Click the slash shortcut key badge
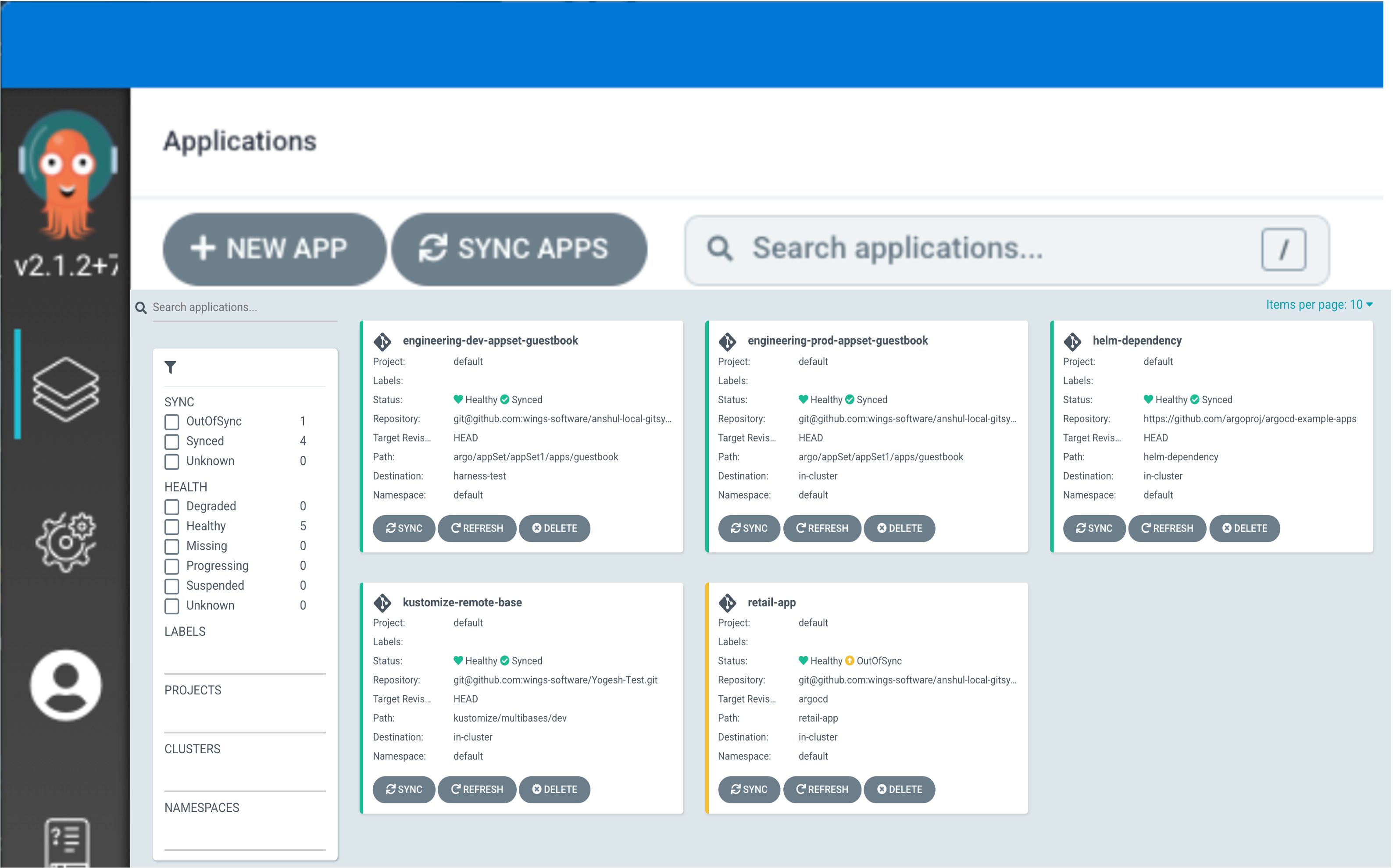 click(1284, 249)
